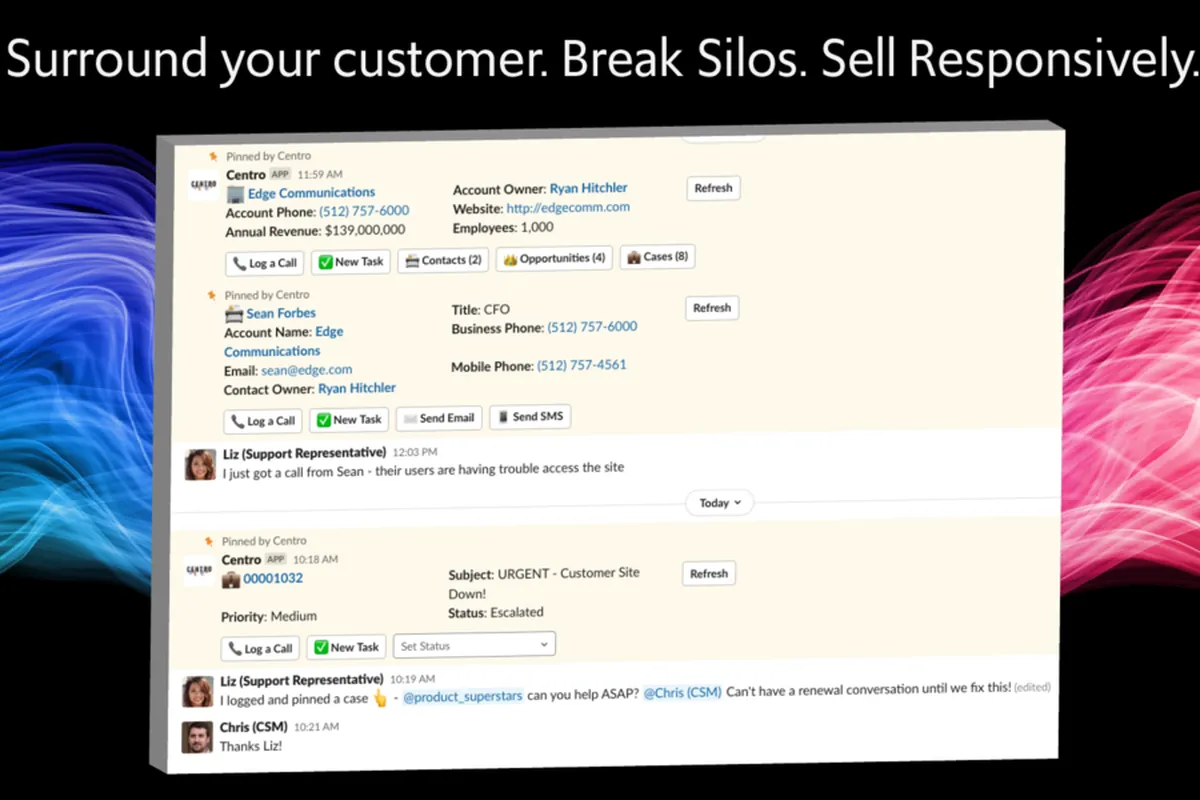Click the building icon near Edge Communications

(x=236, y=194)
